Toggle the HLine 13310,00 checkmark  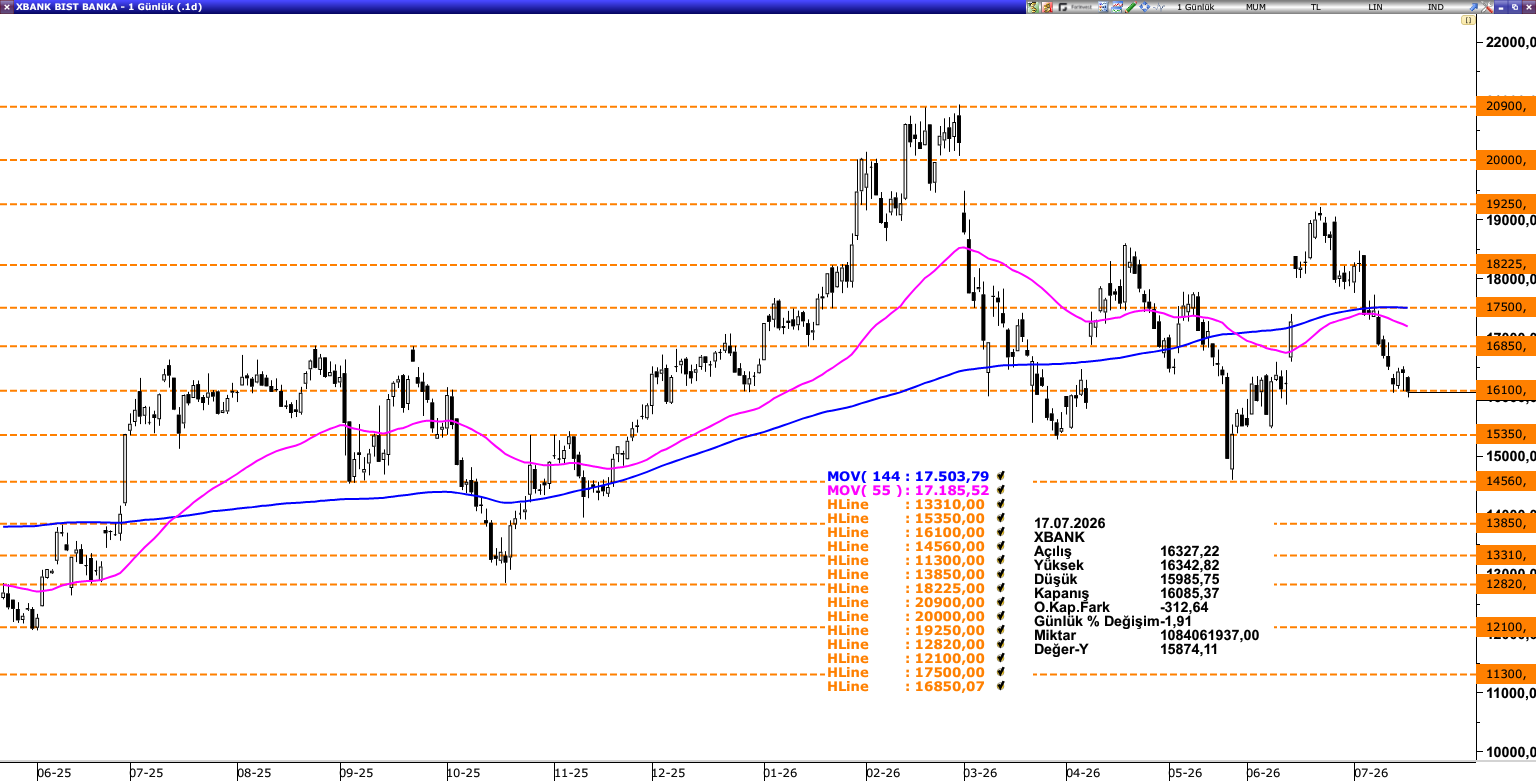point(1000,504)
